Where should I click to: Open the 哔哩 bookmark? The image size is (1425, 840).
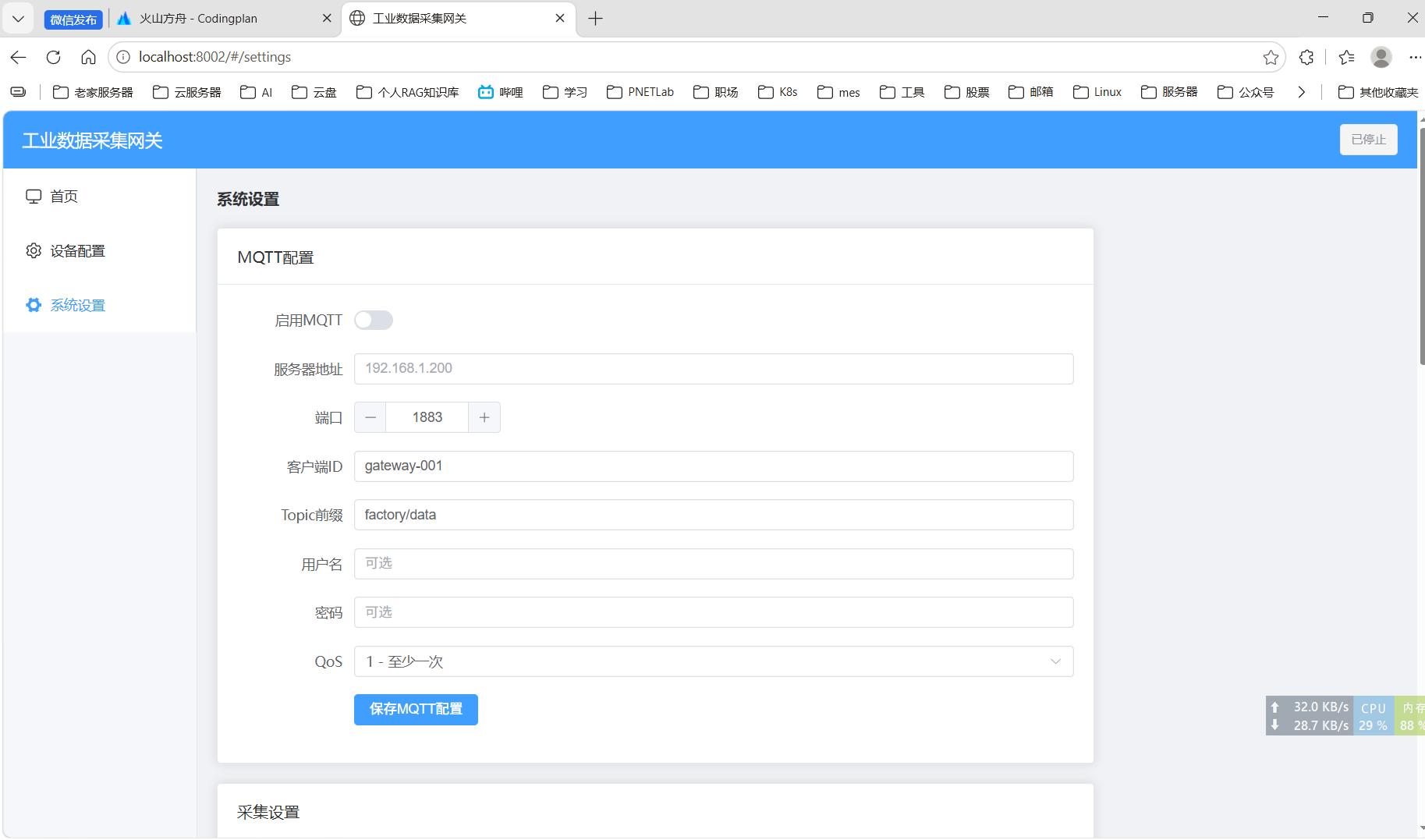(501, 92)
